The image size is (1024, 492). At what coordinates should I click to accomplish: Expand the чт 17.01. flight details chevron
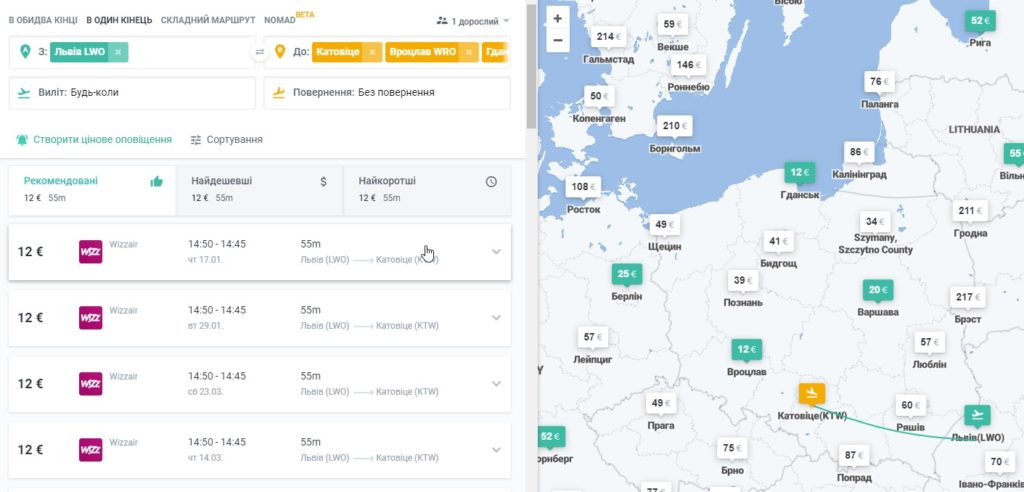[496, 252]
